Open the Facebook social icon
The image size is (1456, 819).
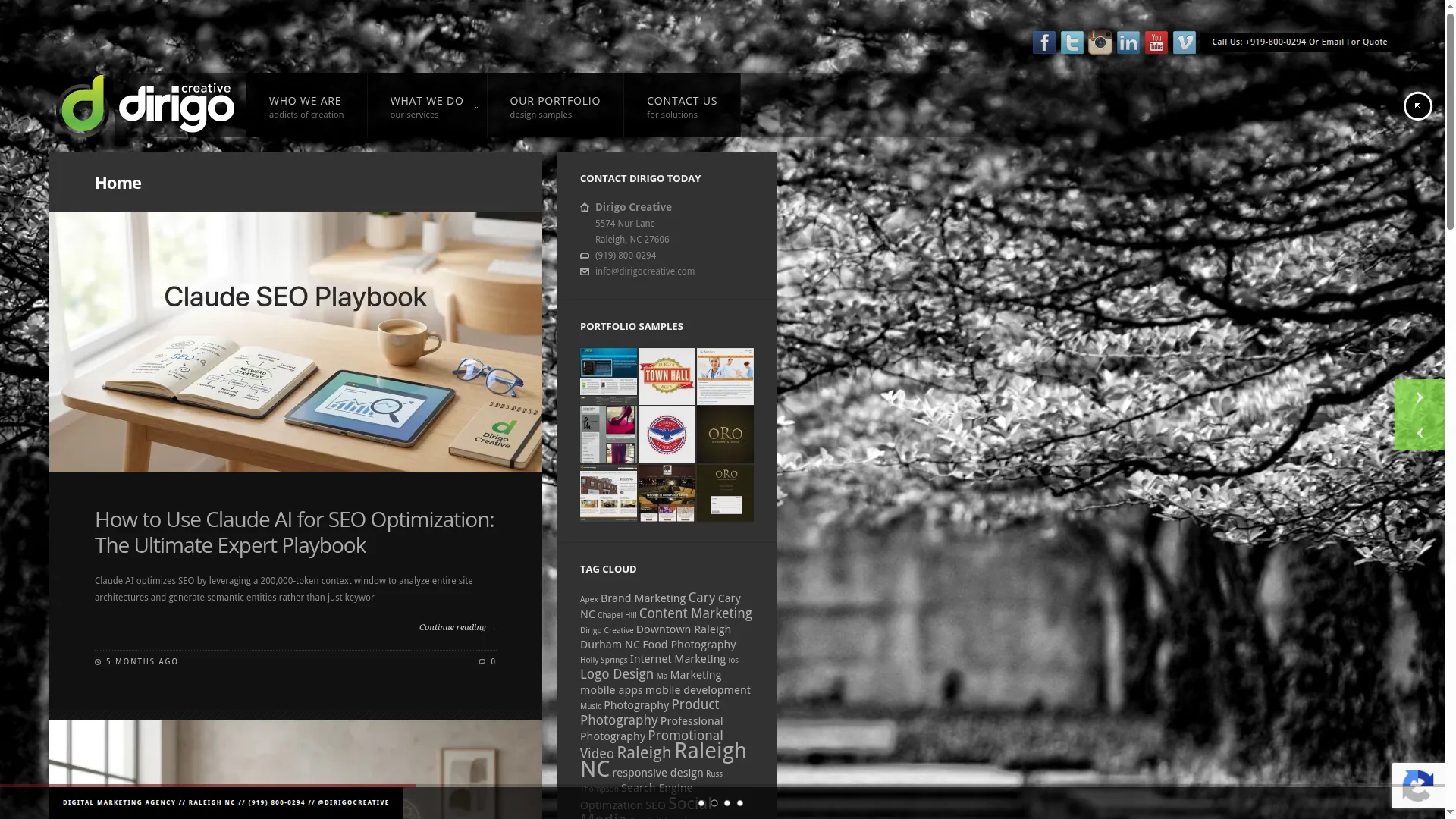(1043, 42)
